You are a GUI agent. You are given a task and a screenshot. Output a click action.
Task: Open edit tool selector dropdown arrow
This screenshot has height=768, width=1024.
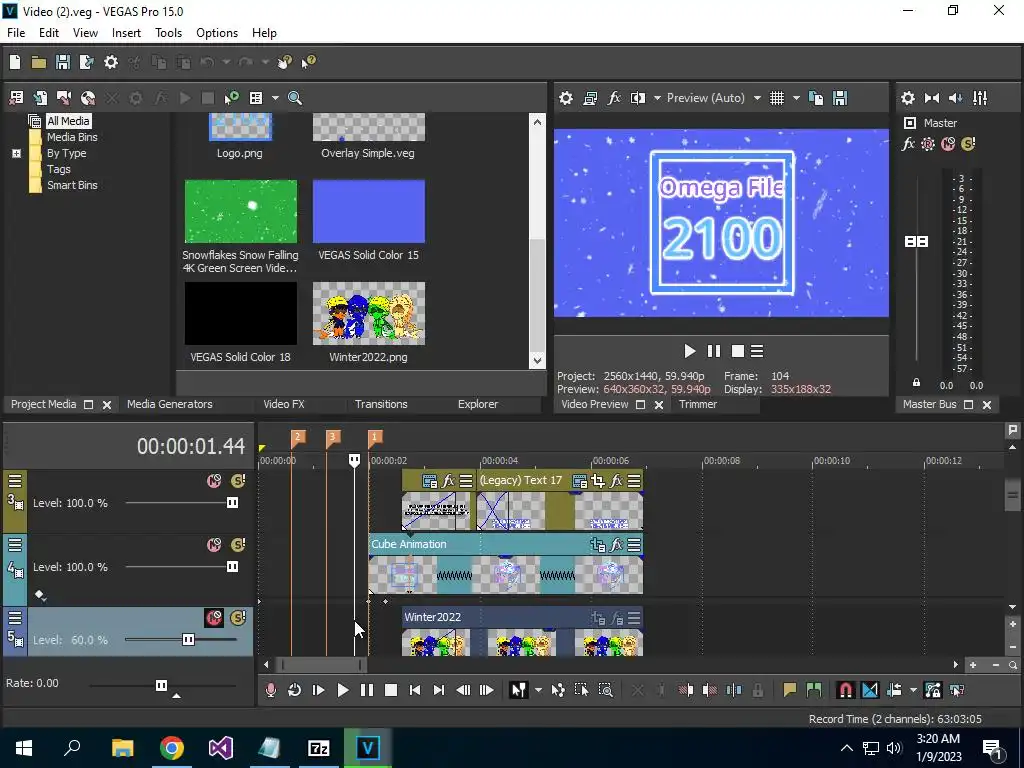click(538, 690)
